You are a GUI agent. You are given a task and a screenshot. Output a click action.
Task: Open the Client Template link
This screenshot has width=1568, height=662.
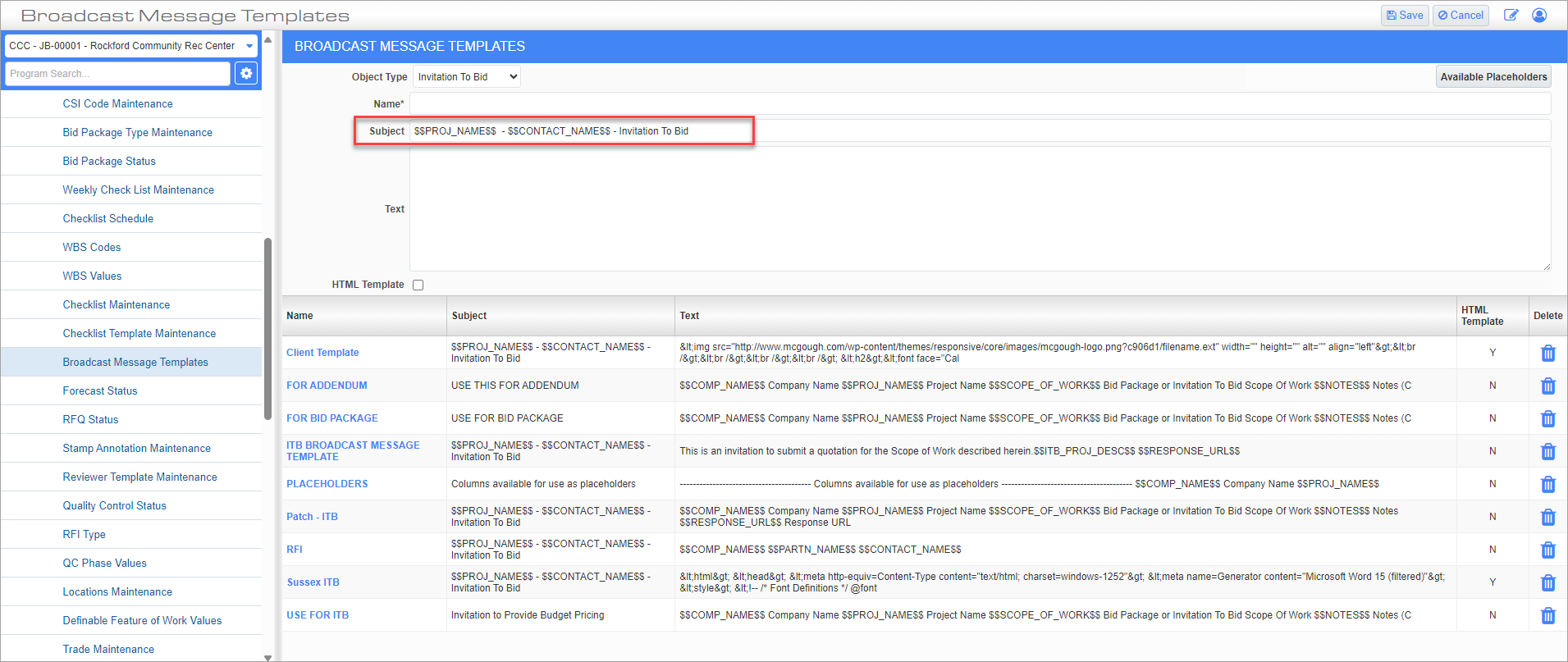[x=322, y=353]
